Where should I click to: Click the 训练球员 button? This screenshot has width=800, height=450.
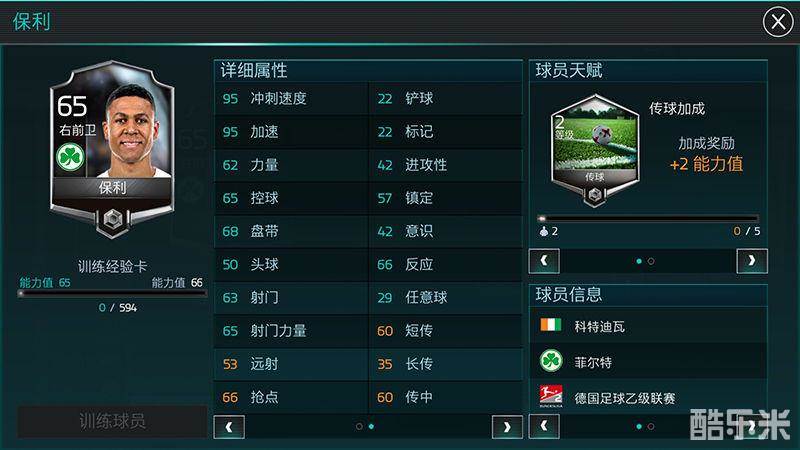(x=112, y=421)
